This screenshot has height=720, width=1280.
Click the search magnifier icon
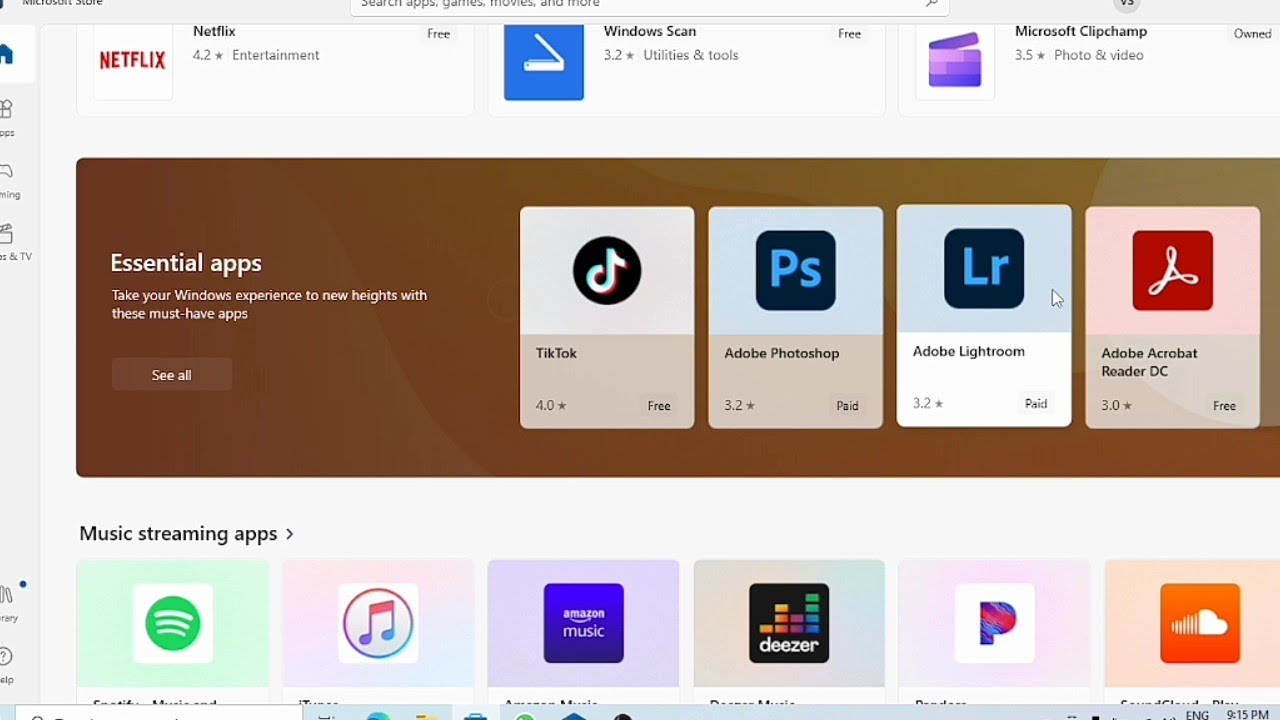[931, 4]
